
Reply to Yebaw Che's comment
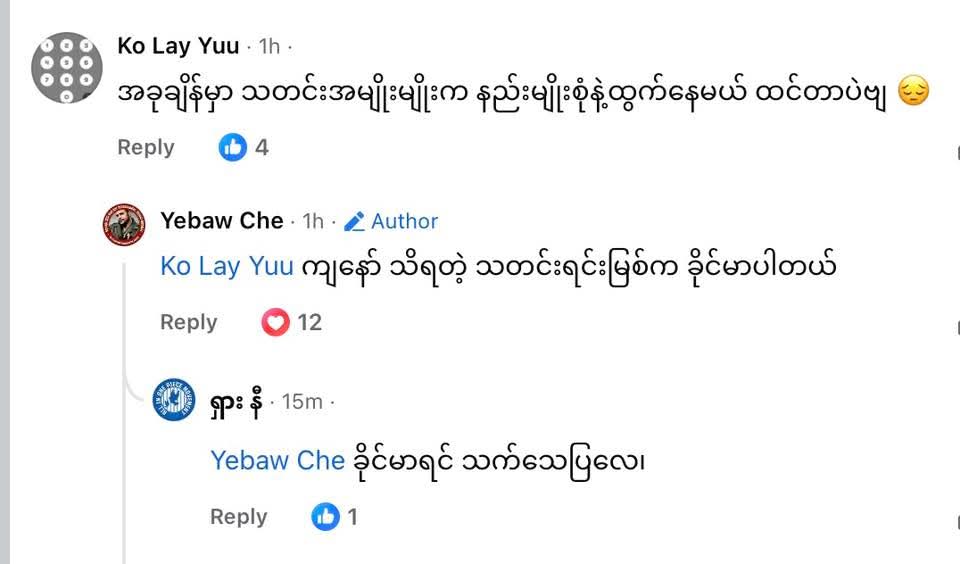point(189,322)
